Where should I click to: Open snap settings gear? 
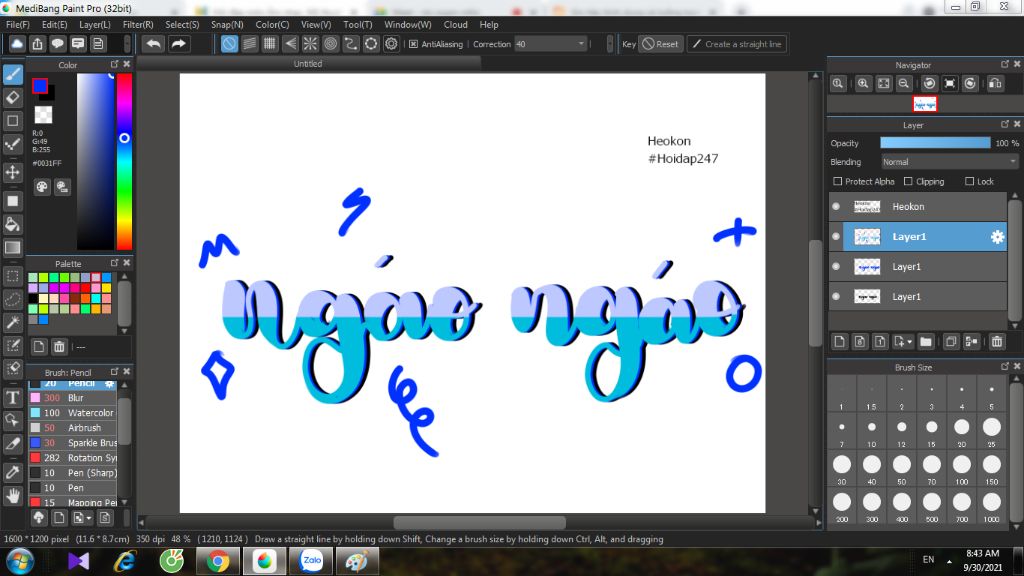pyautogui.click(x=391, y=44)
